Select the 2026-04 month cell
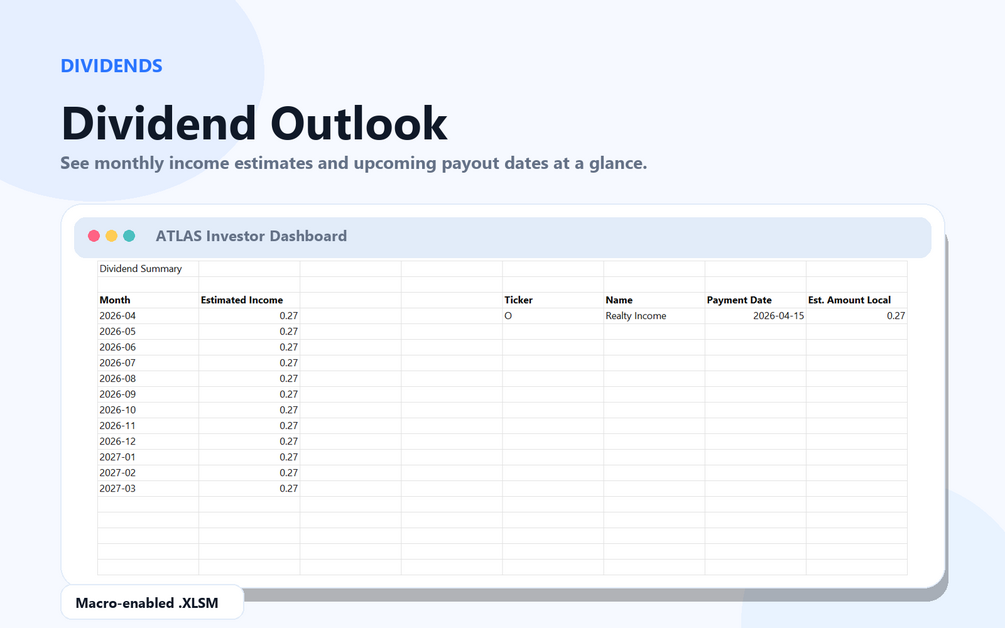Viewport: 1005px width, 628px height. click(148, 316)
